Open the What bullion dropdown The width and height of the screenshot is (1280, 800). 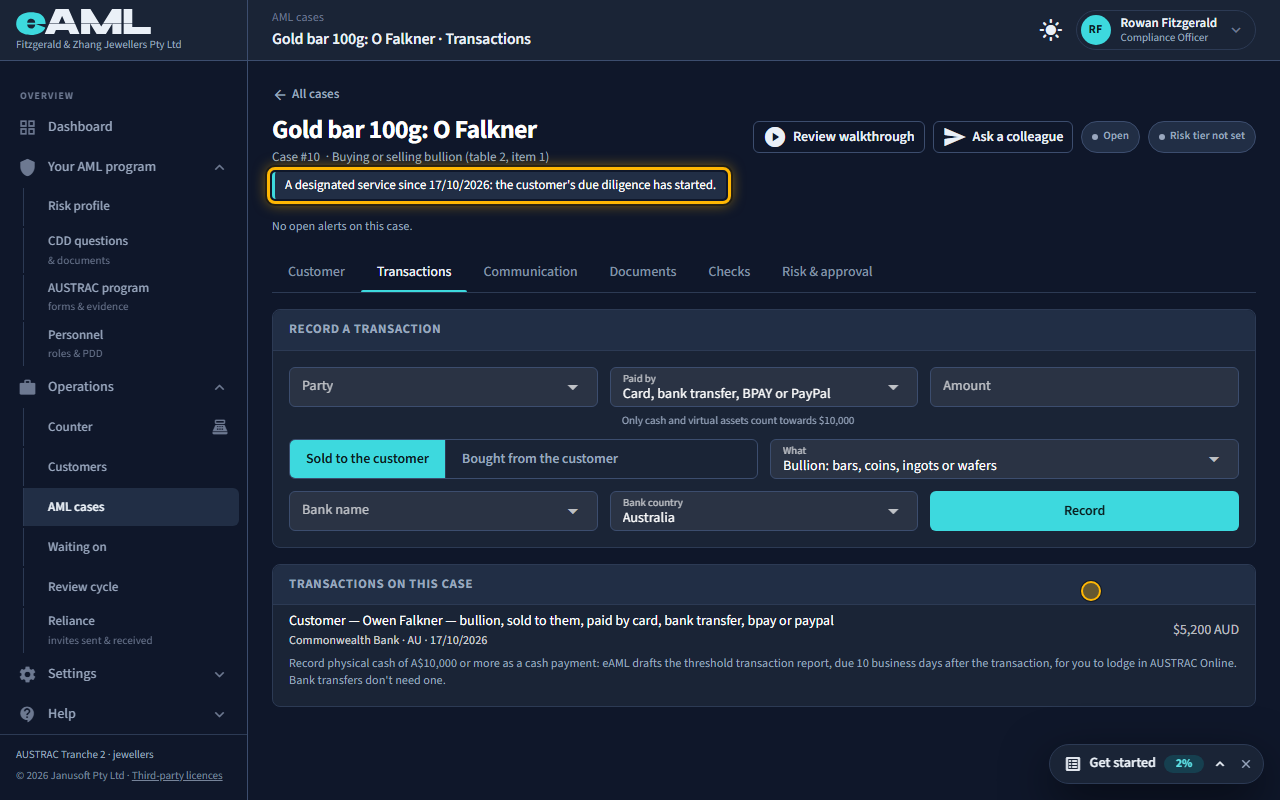[1004, 459]
